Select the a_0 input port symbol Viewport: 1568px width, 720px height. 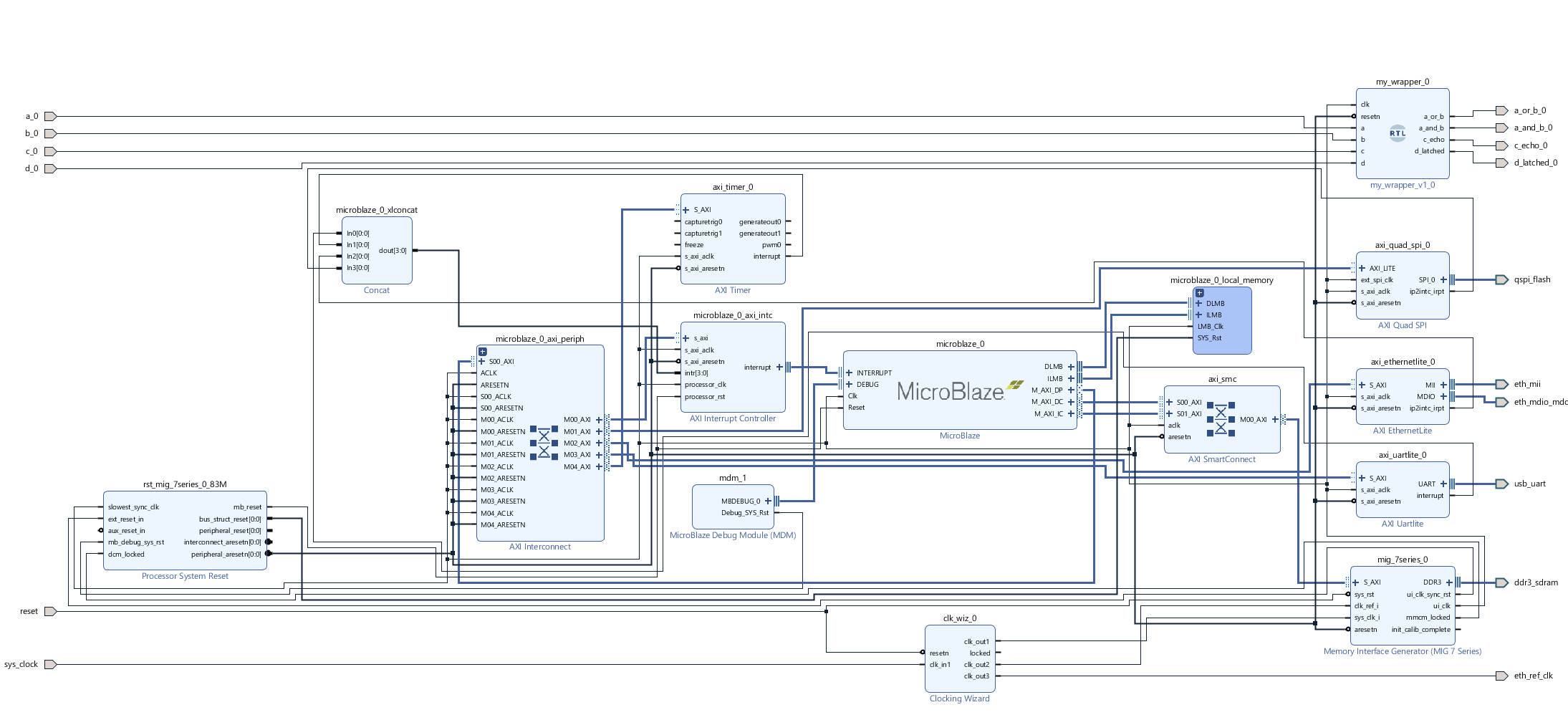click(x=50, y=116)
